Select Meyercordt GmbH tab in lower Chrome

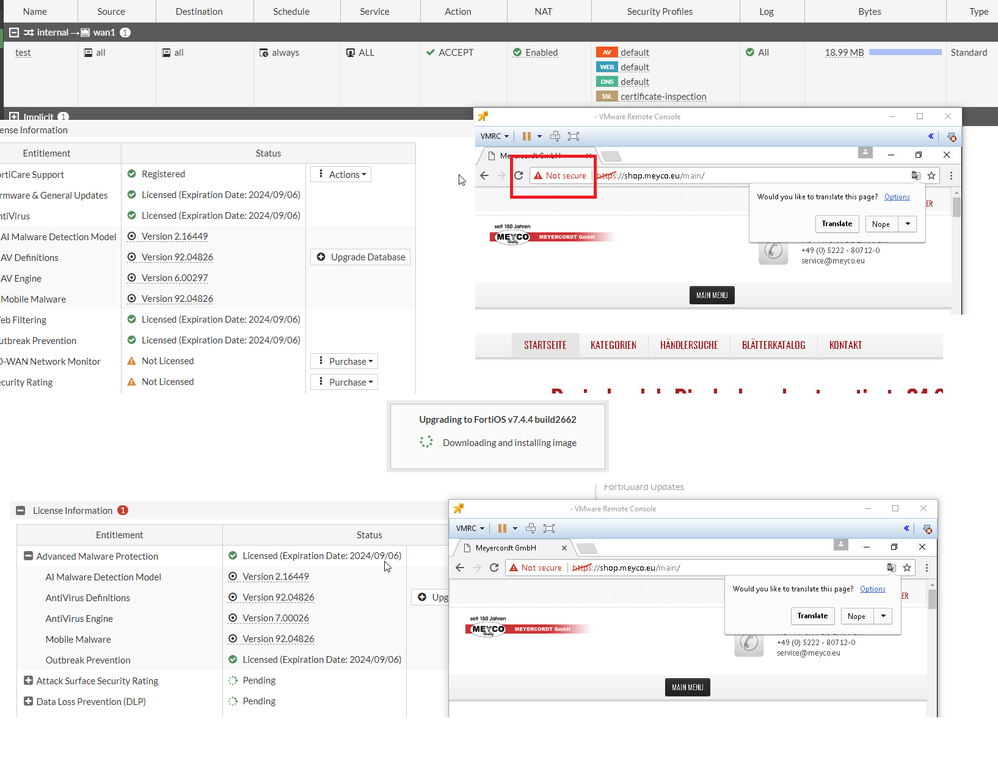point(514,548)
